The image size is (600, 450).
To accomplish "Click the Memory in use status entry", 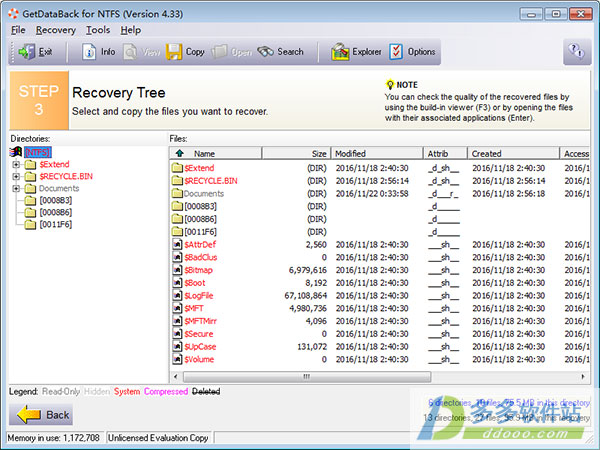I will pos(54,437).
